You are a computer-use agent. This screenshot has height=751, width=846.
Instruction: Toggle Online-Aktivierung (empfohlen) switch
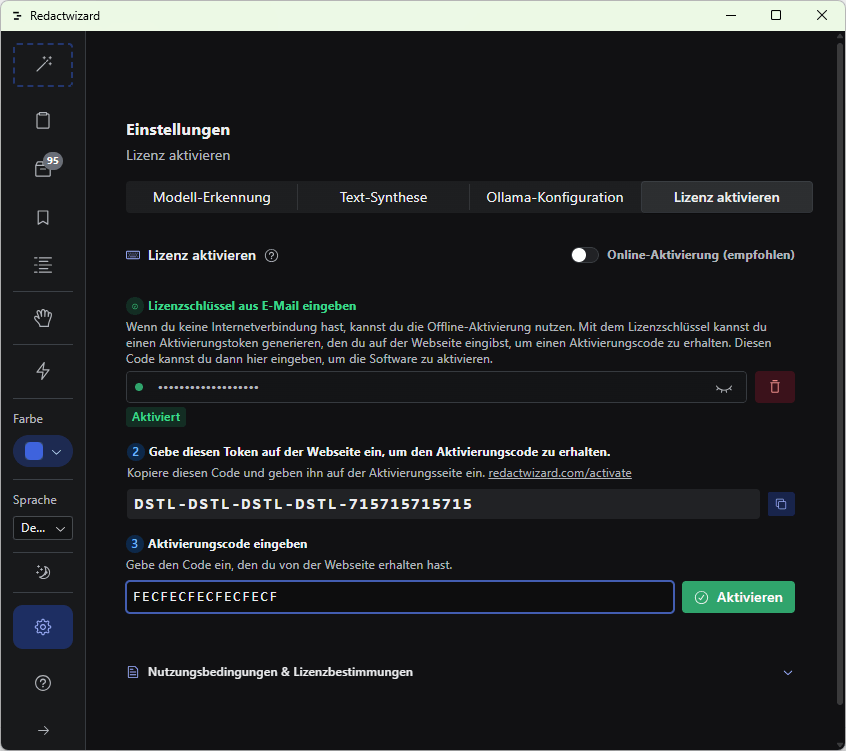click(585, 255)
